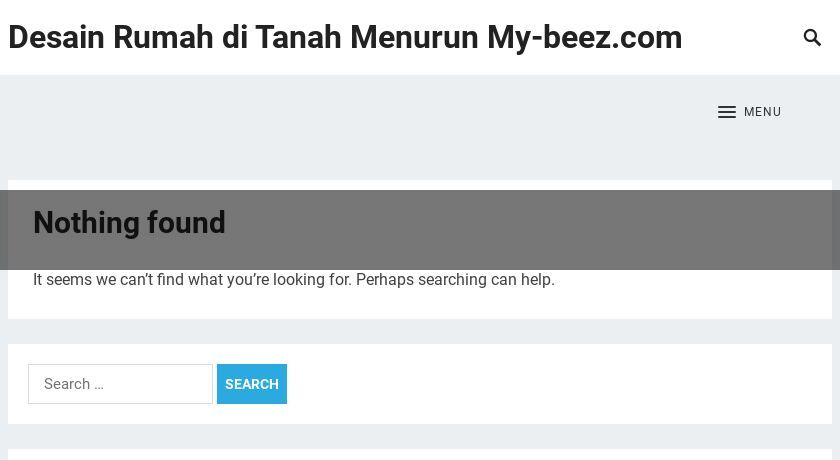Click the word "Desain" in the title

coord(56,37)
